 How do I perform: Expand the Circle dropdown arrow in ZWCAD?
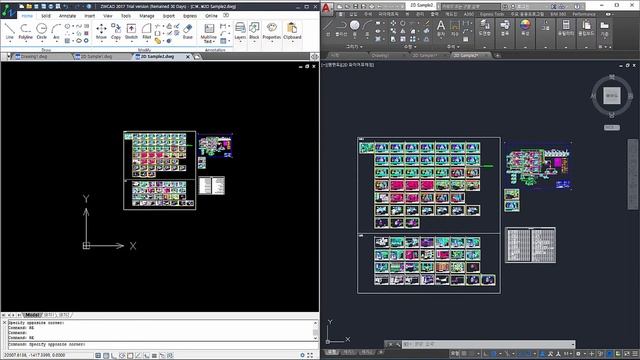click(x=42, y=42)
